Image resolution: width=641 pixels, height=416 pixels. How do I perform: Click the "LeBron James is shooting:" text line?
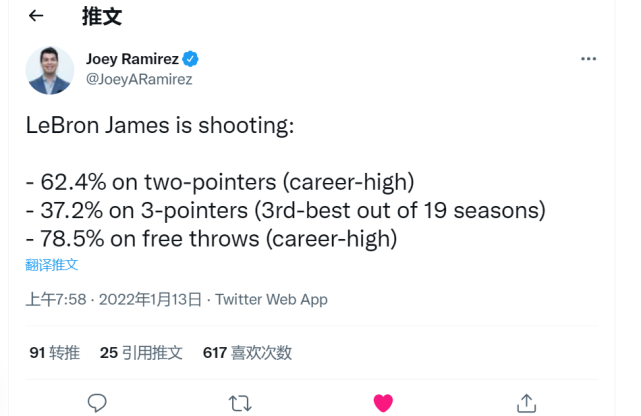tap(160, 128)
